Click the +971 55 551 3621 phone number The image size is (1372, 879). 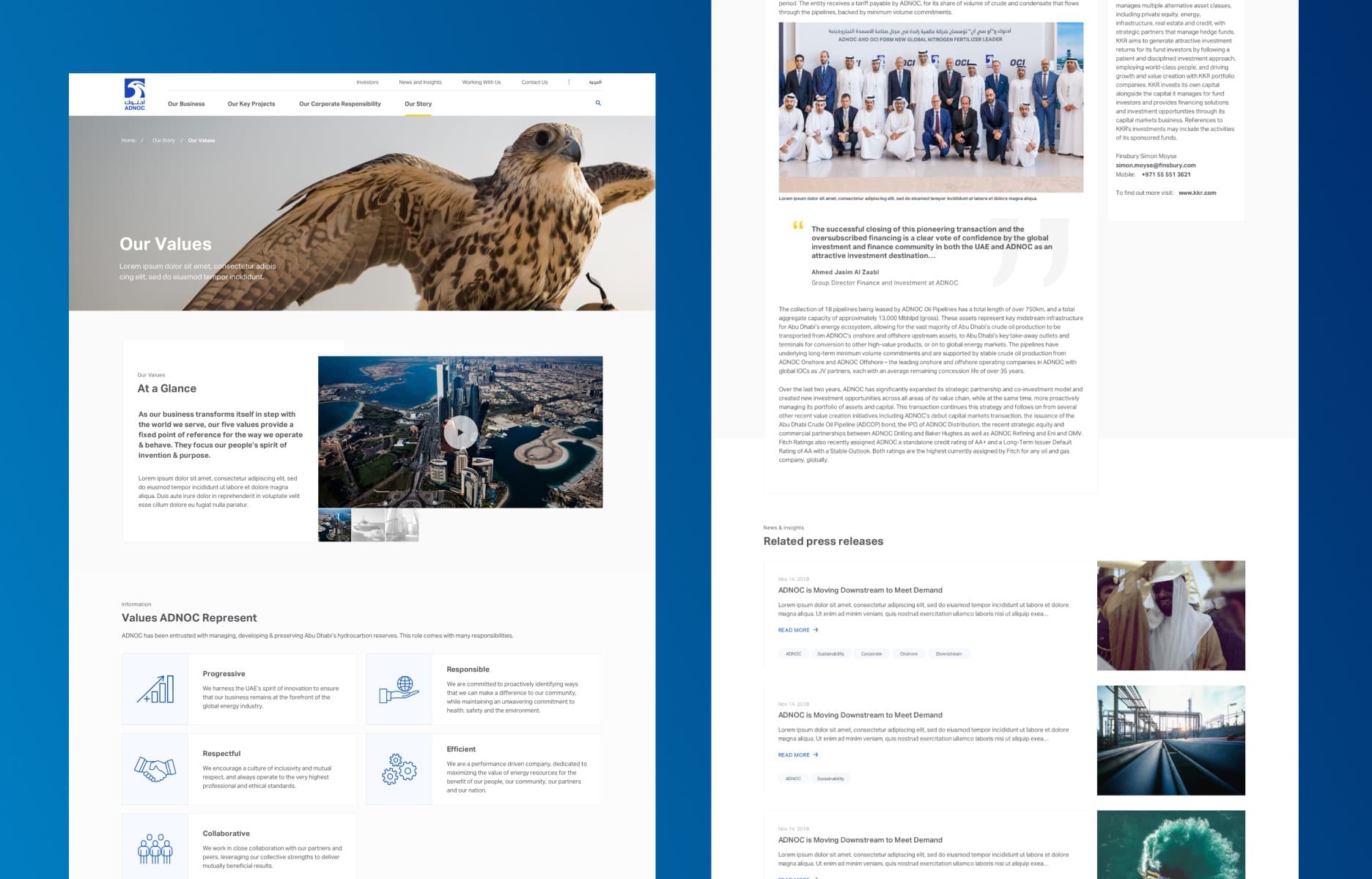(1165, 174)
